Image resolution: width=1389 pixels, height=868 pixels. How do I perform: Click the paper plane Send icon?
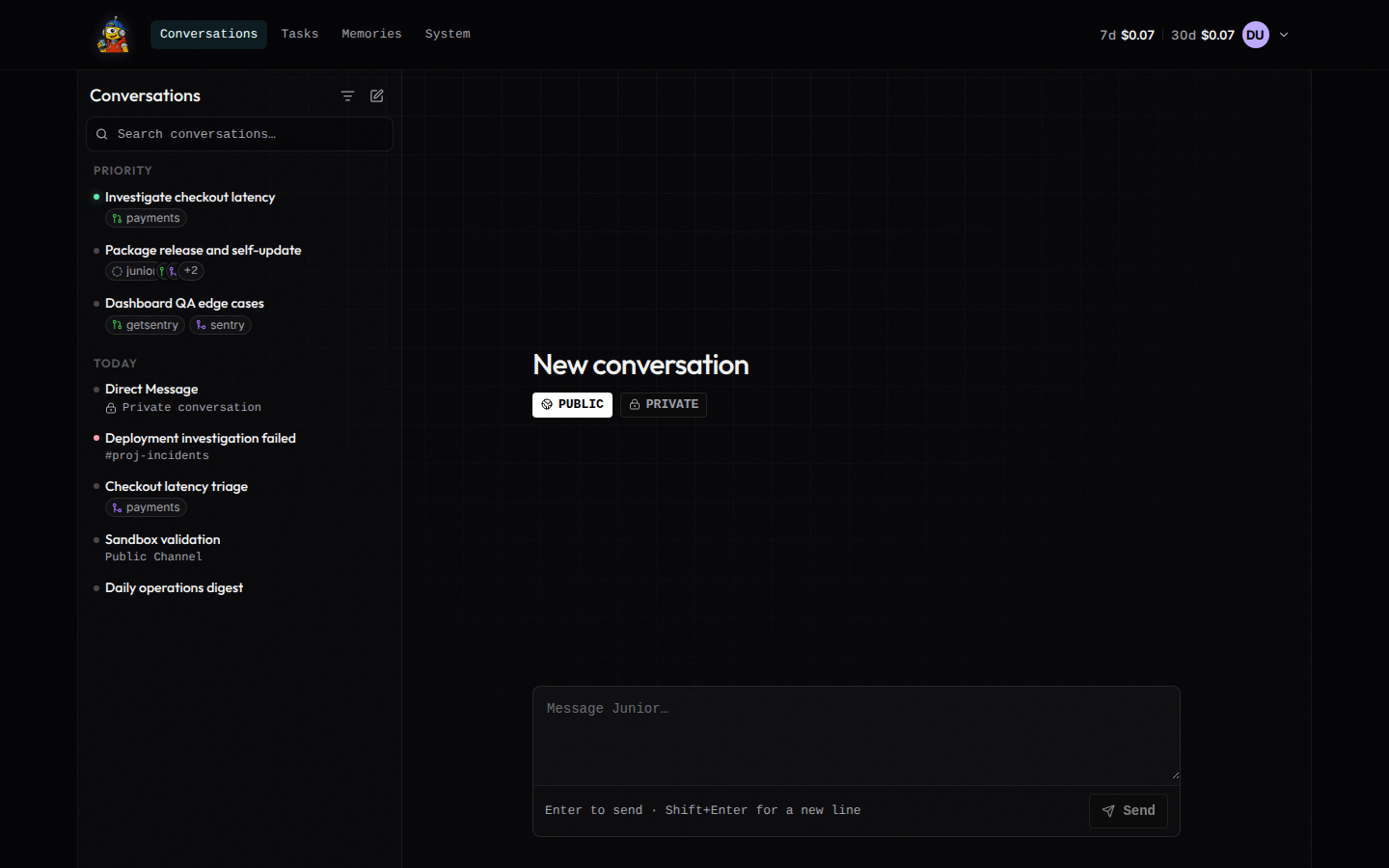point(1108,811)
